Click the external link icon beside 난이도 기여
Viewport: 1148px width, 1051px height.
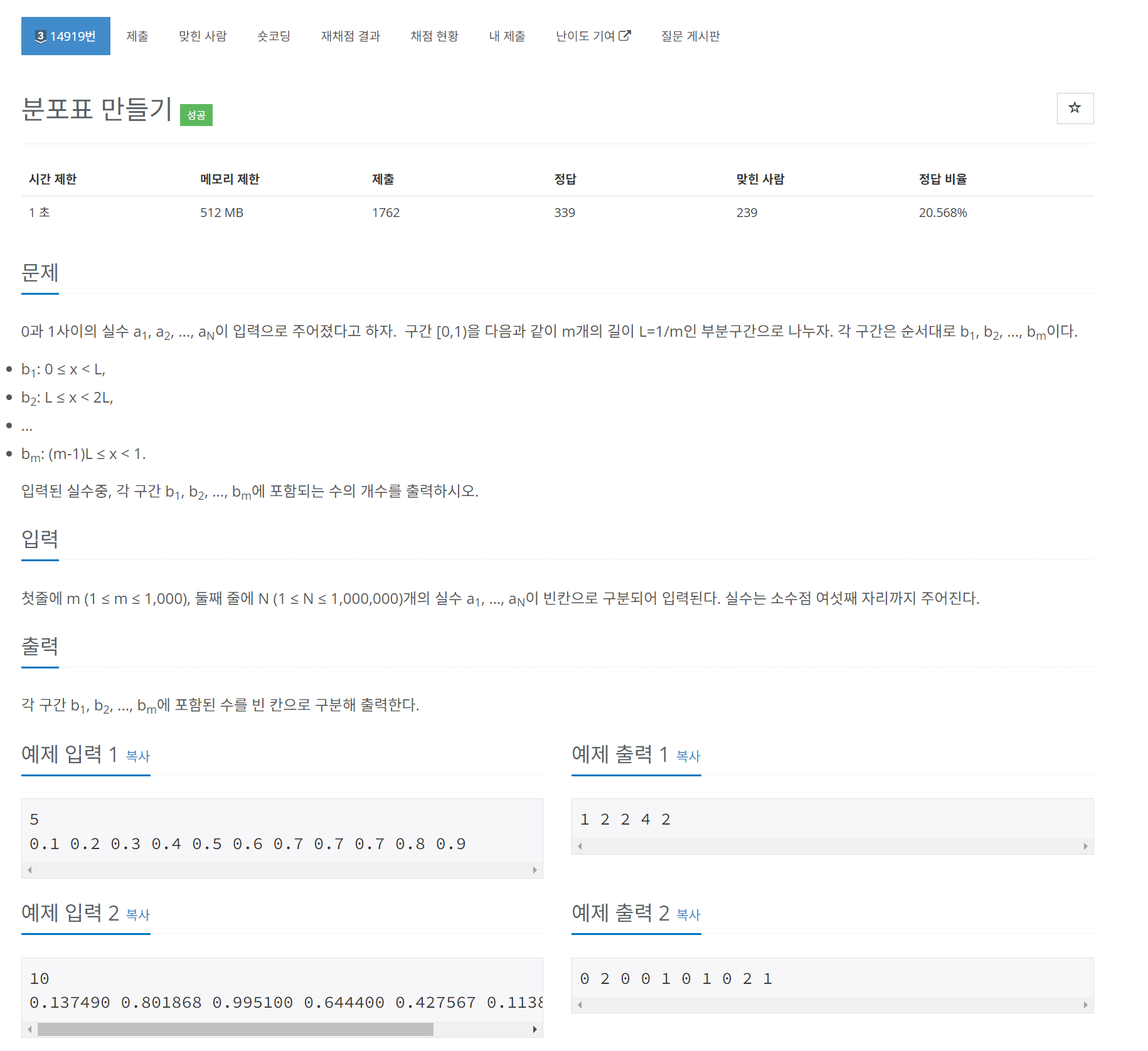[x=625, y=36]
